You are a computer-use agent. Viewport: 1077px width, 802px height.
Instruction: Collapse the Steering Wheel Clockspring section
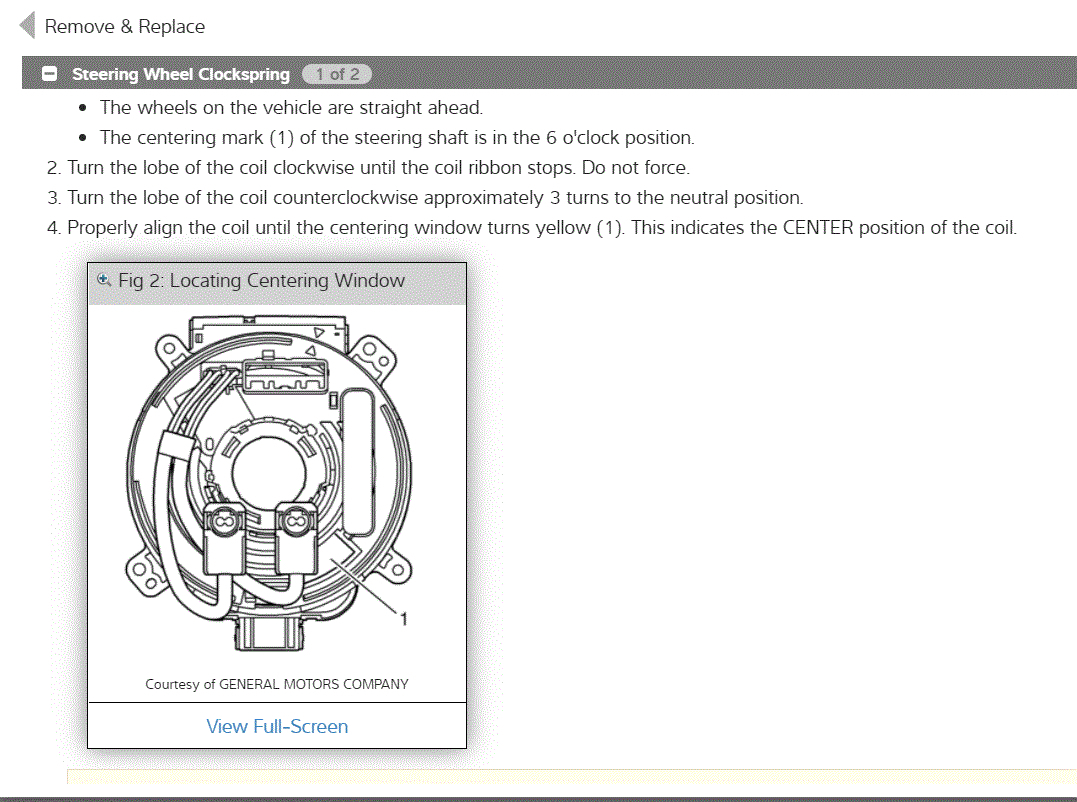49,73
